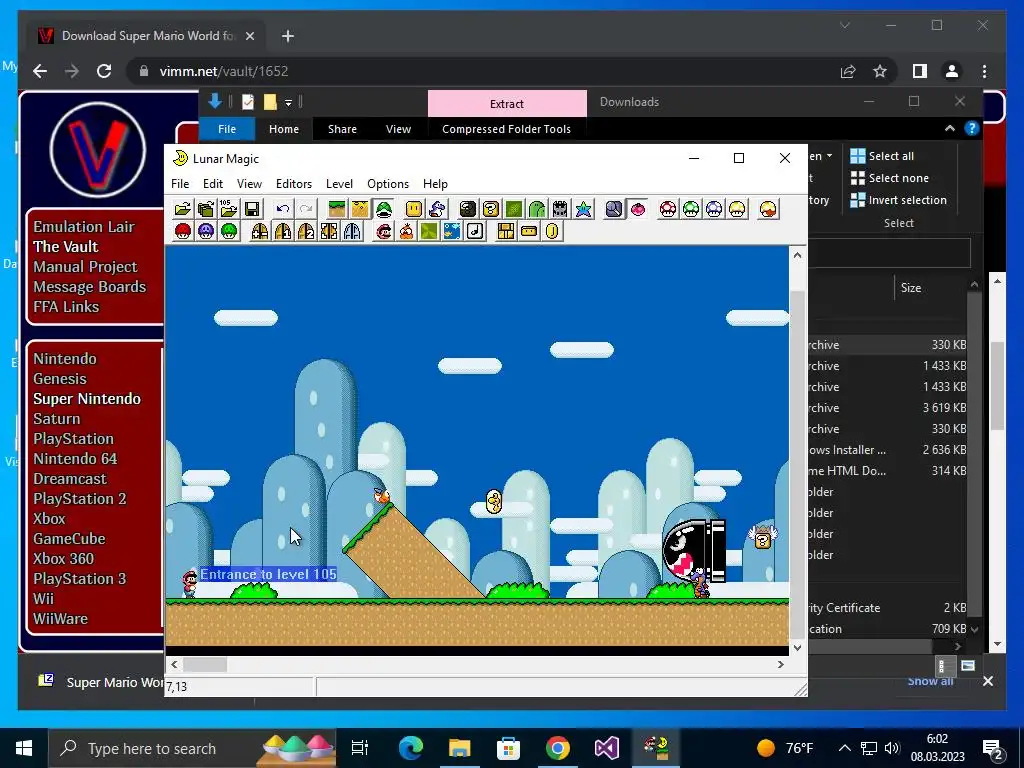Collapse the Explorer ribbon with the chevron
1024x768 pixels.
(950, 129)
